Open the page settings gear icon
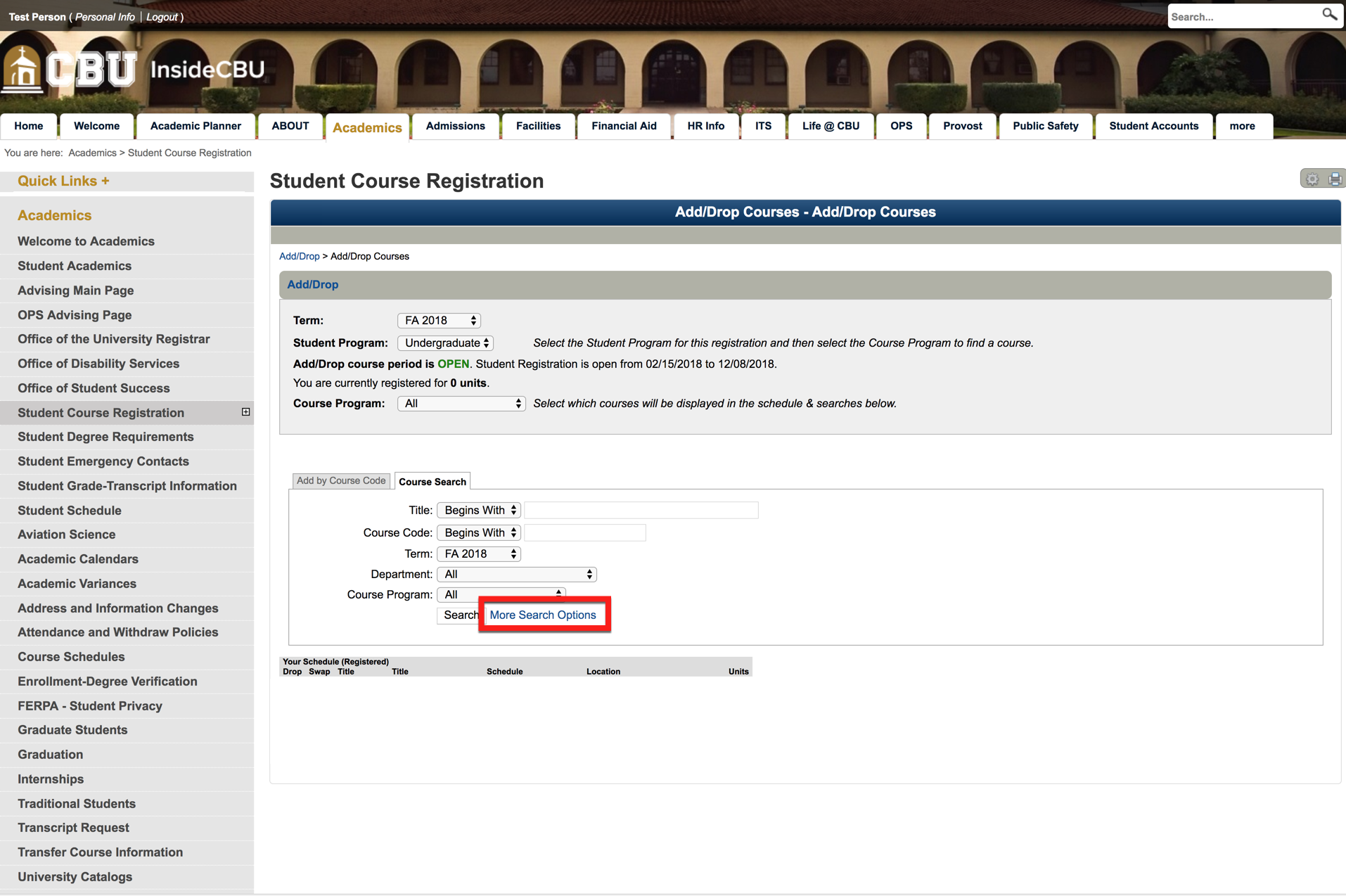Image resolution: width=1346 pixels, height=896 pixels. click(x=1311, y=179)
